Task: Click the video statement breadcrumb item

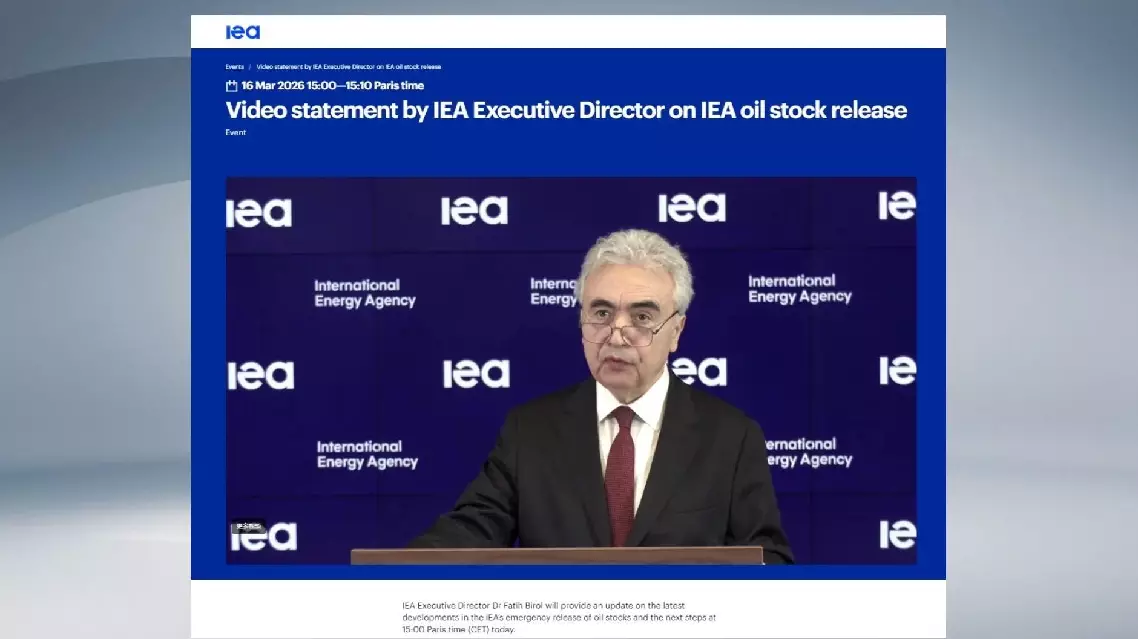Action: click(348, 67)
